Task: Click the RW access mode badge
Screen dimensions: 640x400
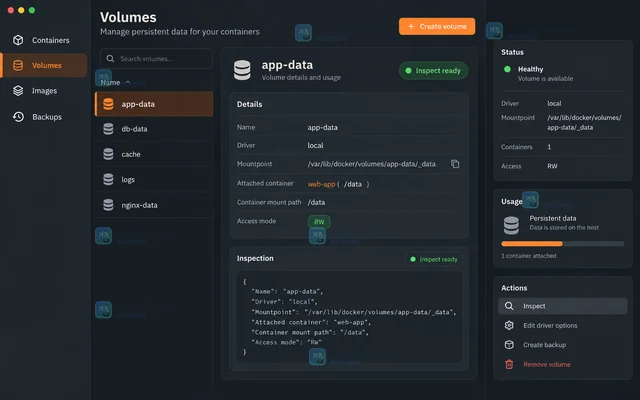Action: tap(319, 222)
